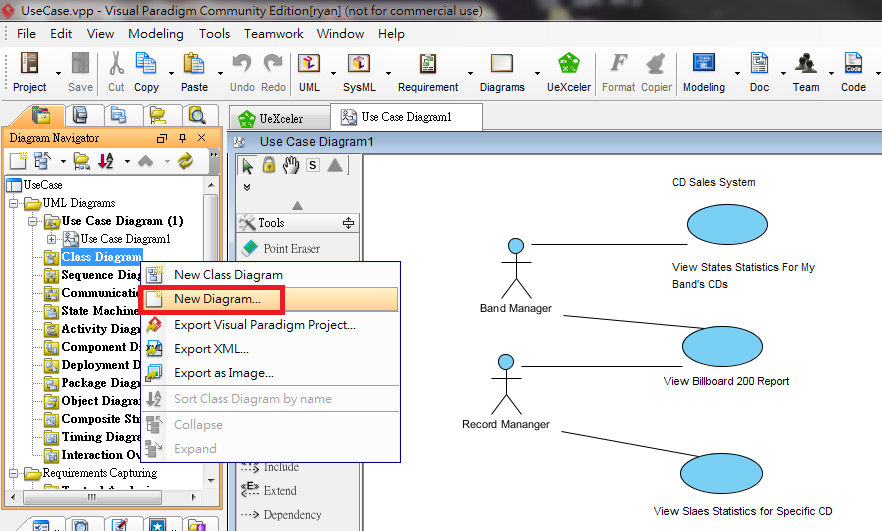The image size is (882, 531).
Task: Select the Extend relationship tool
Action: pos(280,490)
